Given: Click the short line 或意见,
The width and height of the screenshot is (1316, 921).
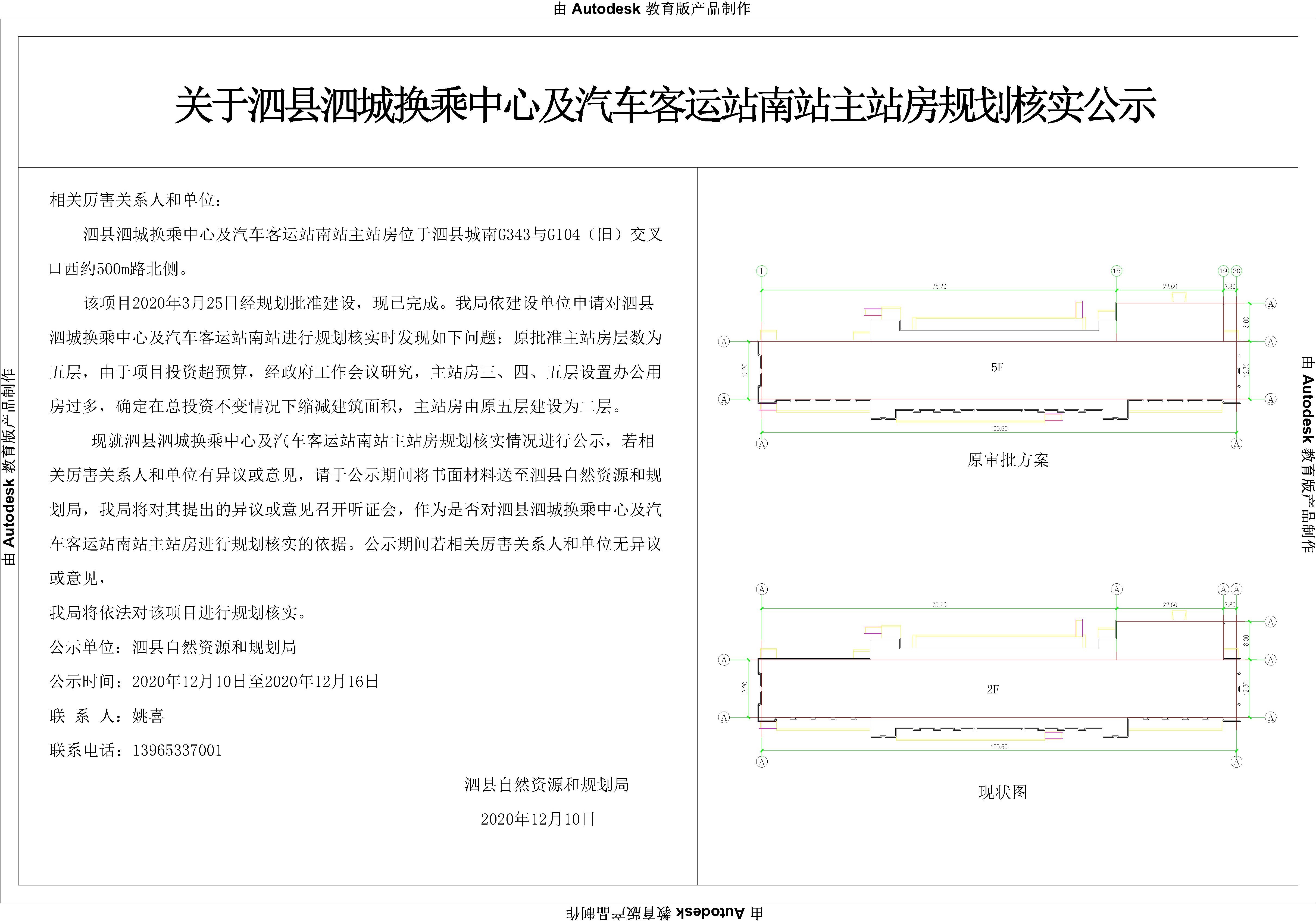Looking at the screenshot, I should (77, 578).
